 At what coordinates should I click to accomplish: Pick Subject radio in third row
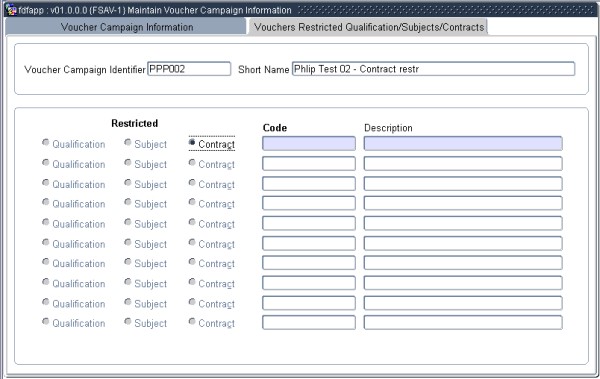128,182
